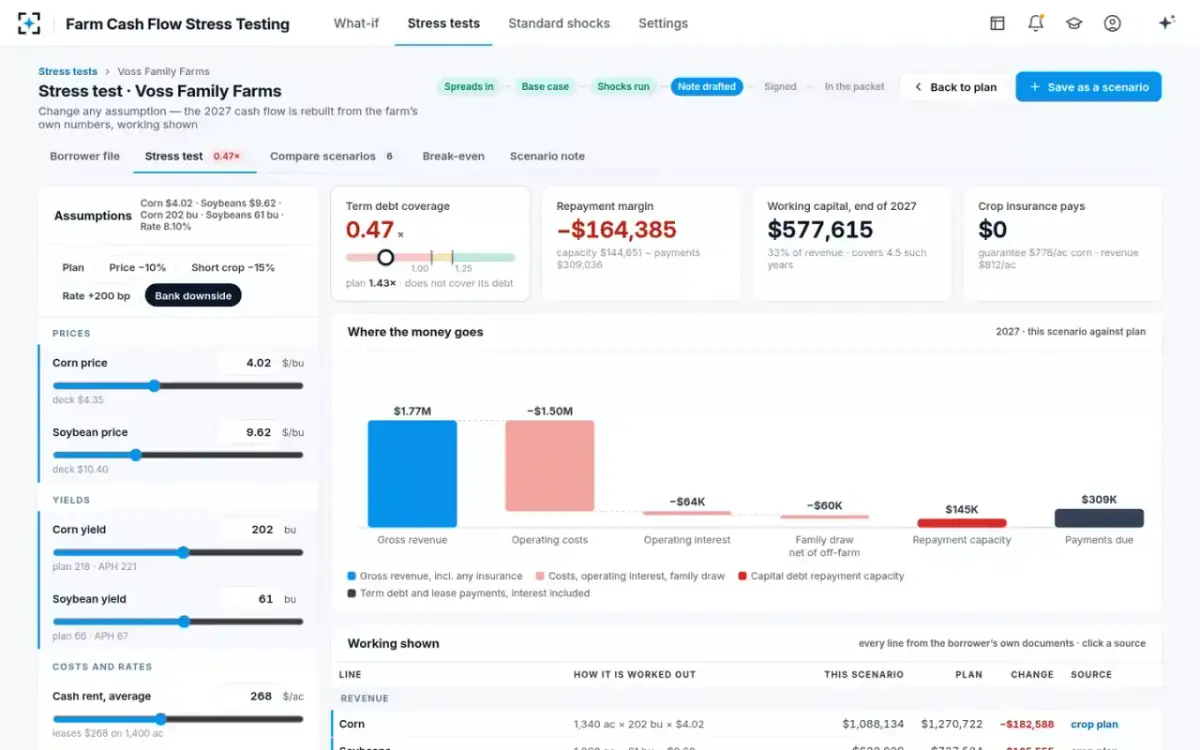Open Standard shocks tab
This screenshot has width=1200, height=750.
[x=559, y=23]
